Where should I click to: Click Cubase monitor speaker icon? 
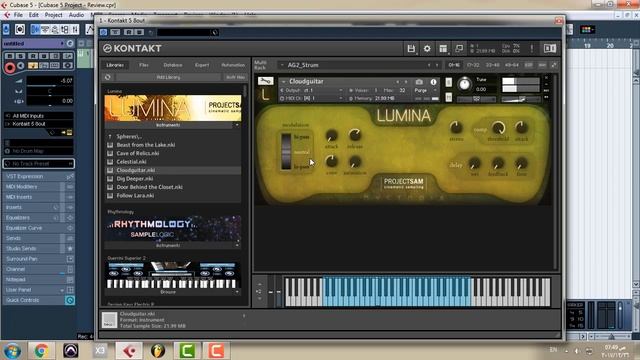pyautogui.click(x=20, y=66)
